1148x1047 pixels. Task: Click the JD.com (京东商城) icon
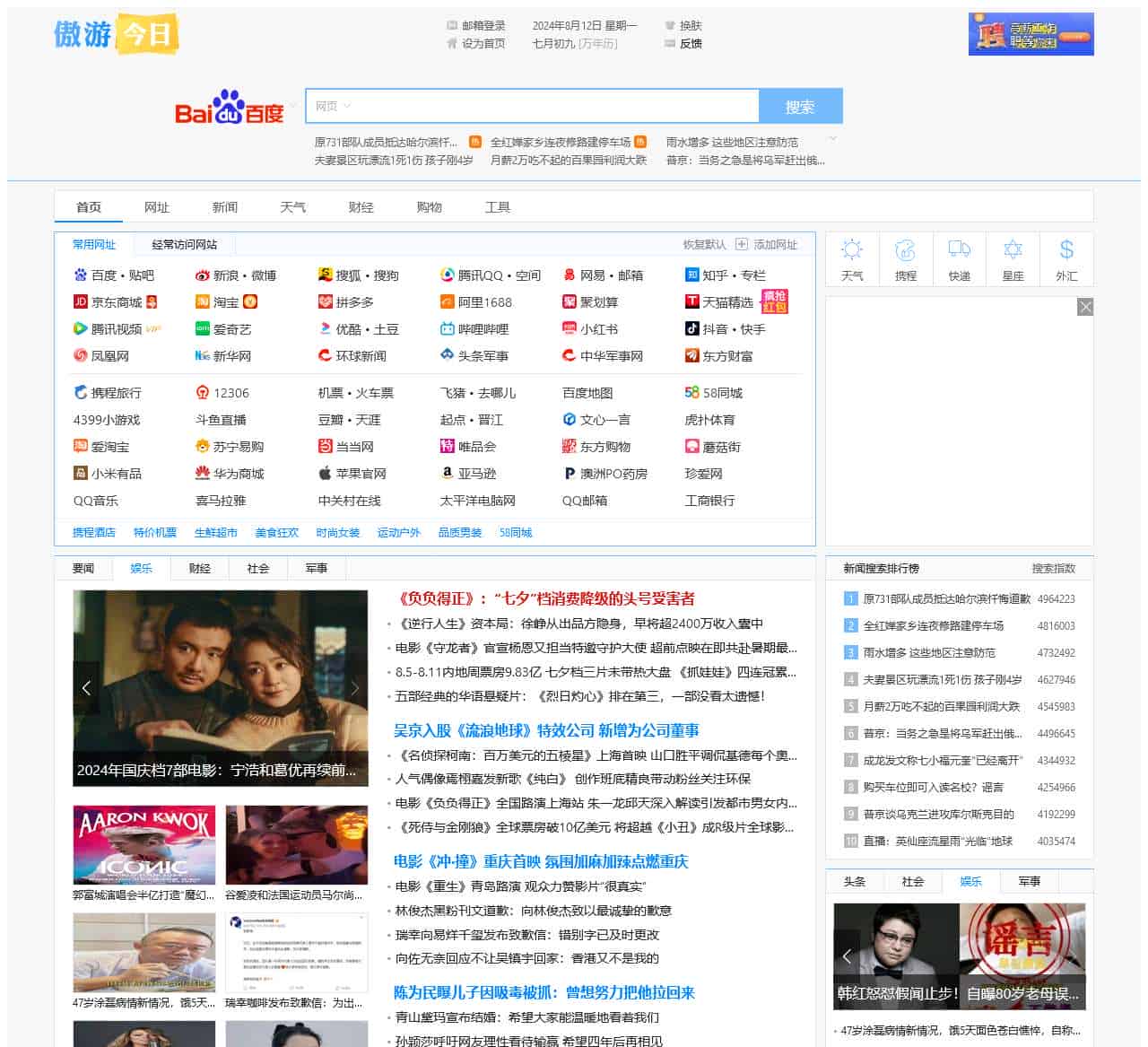81,302
